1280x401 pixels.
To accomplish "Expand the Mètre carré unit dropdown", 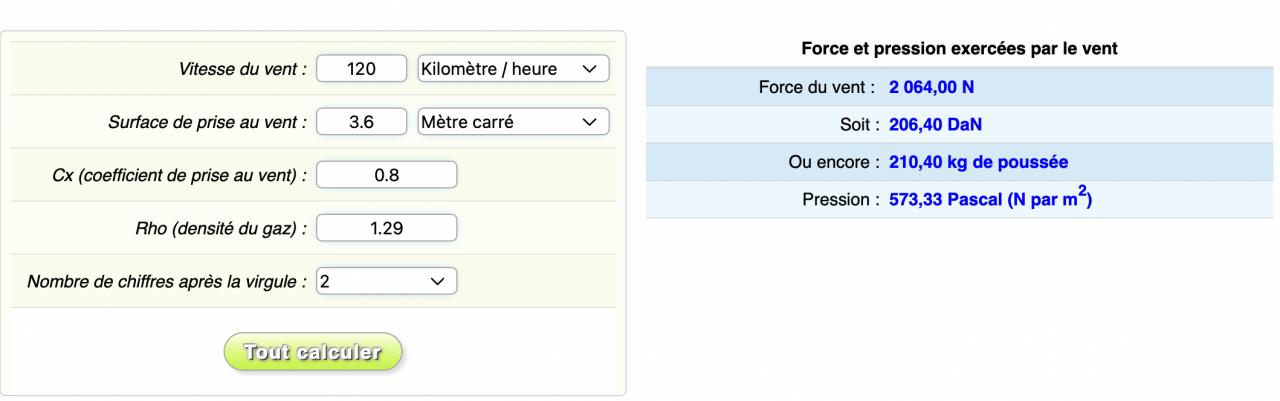I will tap(512, 122).
